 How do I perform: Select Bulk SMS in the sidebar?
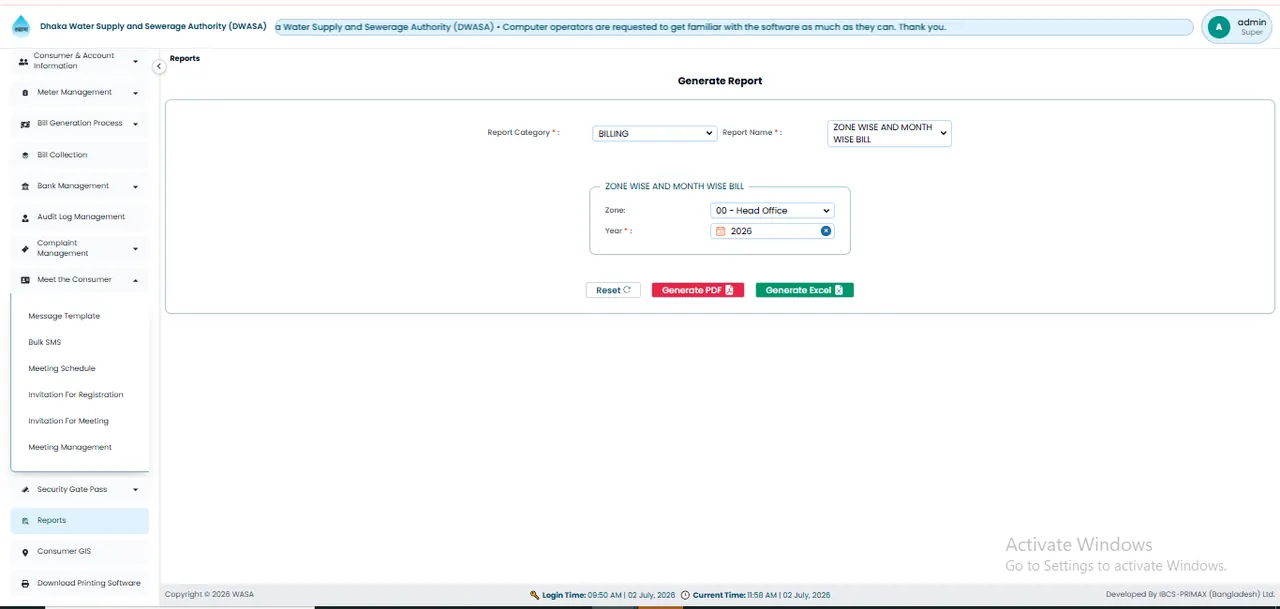pyautogui.click(x=45, y=342)
